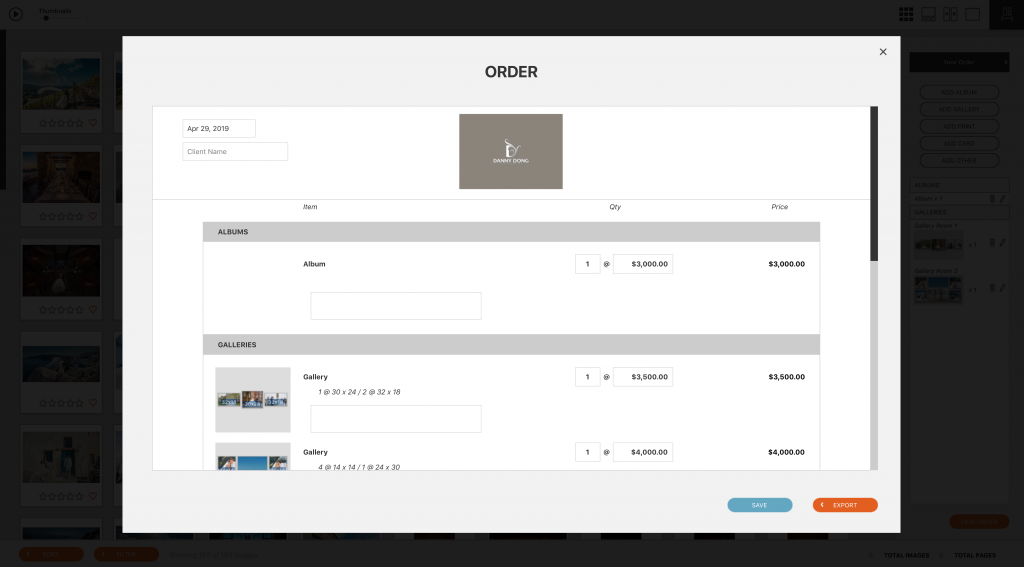Click the GALLERIES section header
The height and width of the screenshot is (567, 1024).
[511, 345]
